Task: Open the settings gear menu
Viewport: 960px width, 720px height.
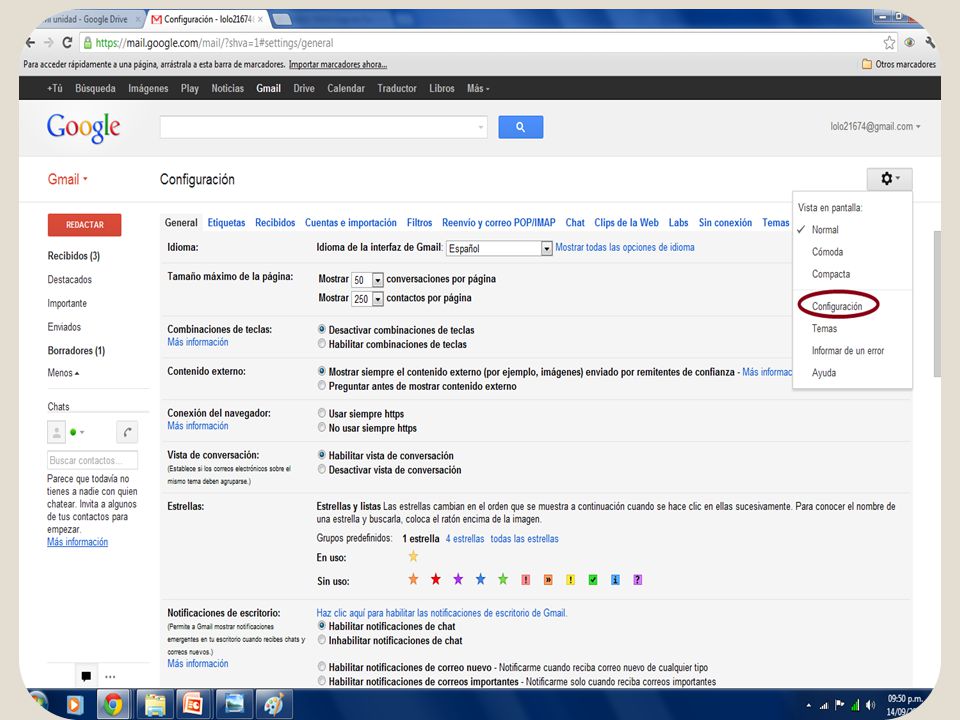Action: [889, 179]
